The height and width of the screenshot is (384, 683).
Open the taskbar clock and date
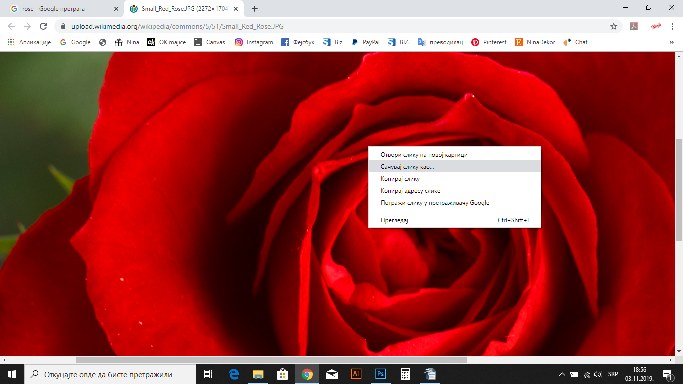click(639, 374)
